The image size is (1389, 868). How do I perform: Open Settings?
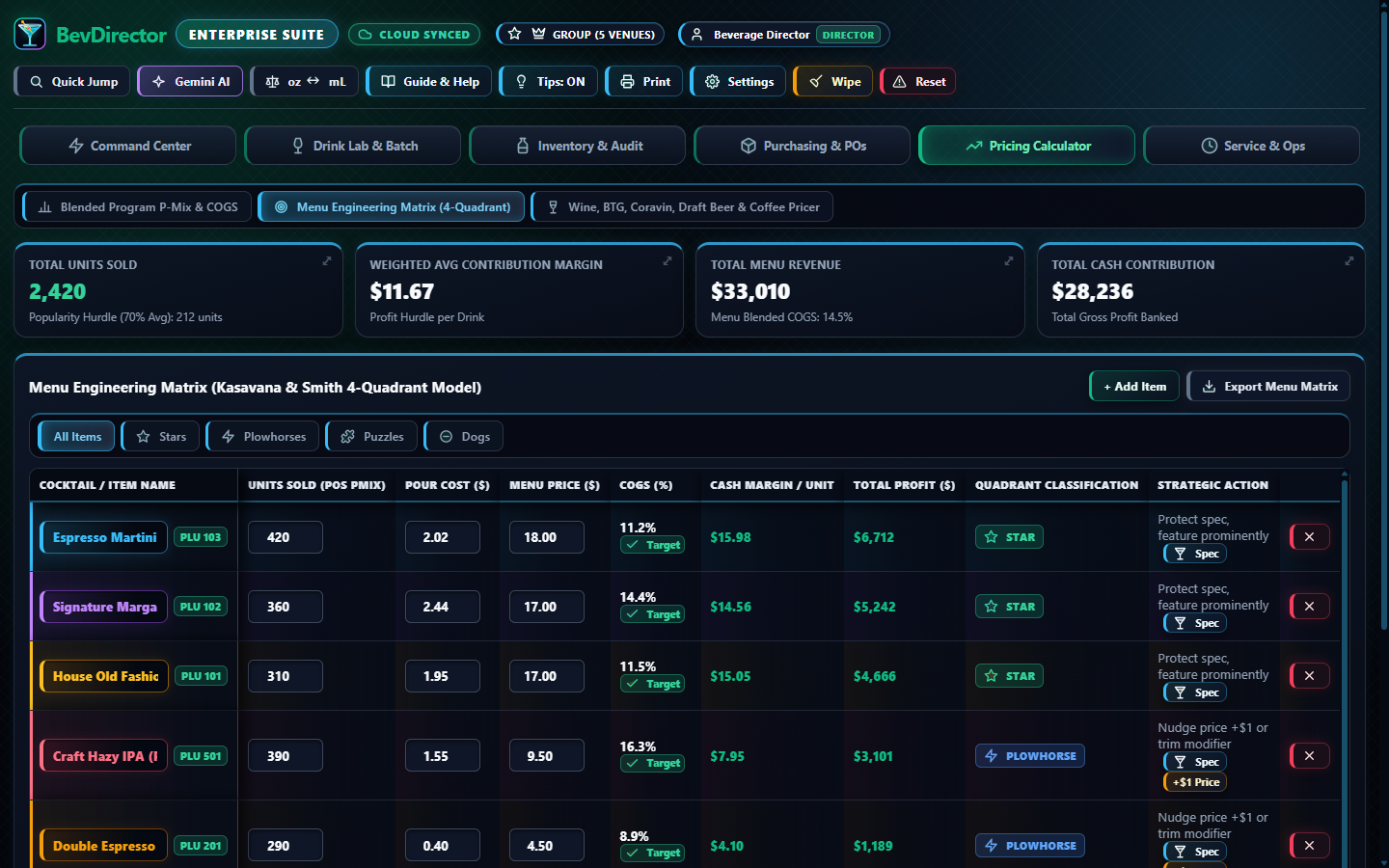click(738, 82)
